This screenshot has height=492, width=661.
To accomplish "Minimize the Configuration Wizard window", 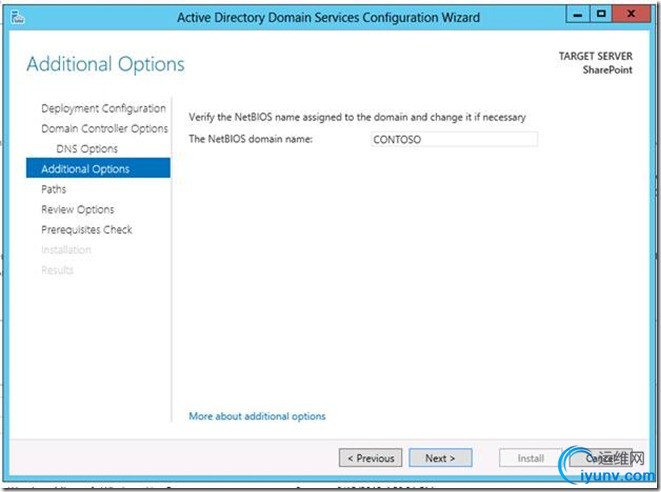I will pyautogui.click(x=577, y=15).
